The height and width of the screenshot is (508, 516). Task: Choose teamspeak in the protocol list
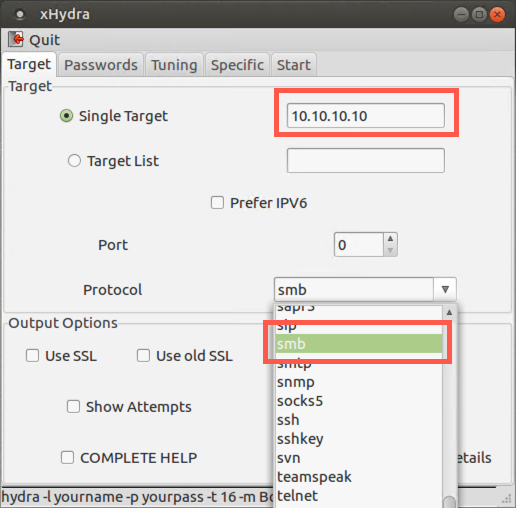[x=359, y=477]
